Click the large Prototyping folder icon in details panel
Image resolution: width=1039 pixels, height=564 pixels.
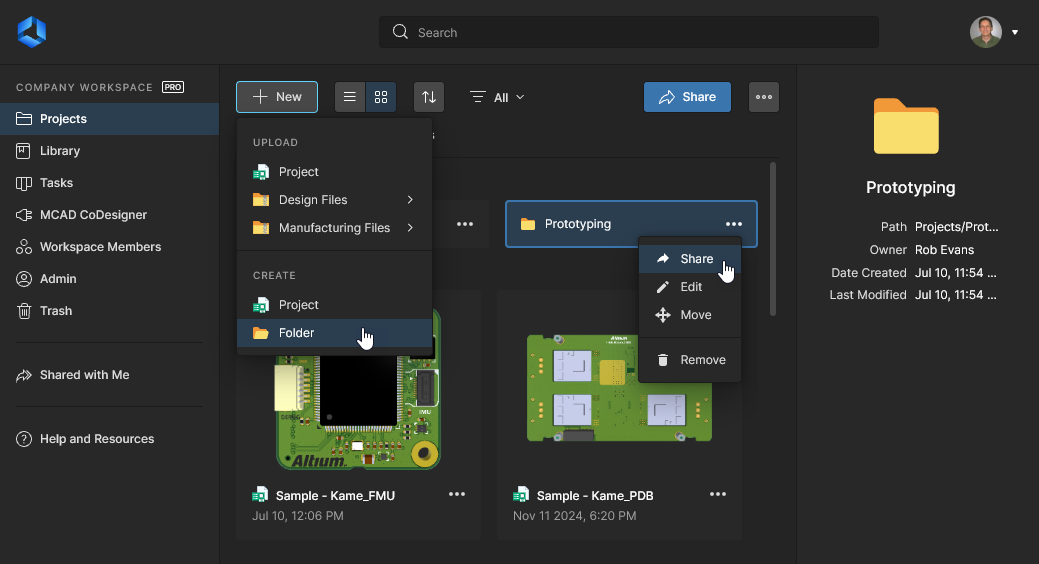906,126
